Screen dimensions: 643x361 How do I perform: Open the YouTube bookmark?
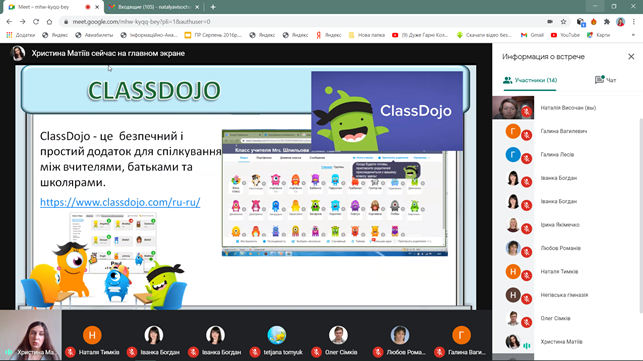565,35
